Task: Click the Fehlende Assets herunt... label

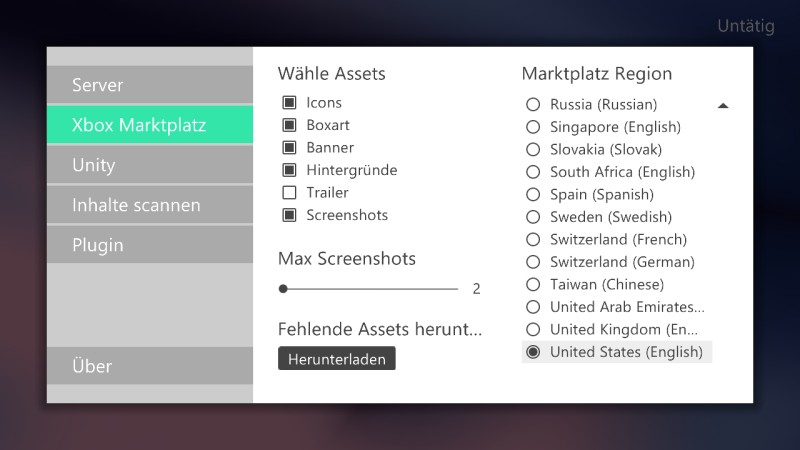Action: click(x=380, y=329)
